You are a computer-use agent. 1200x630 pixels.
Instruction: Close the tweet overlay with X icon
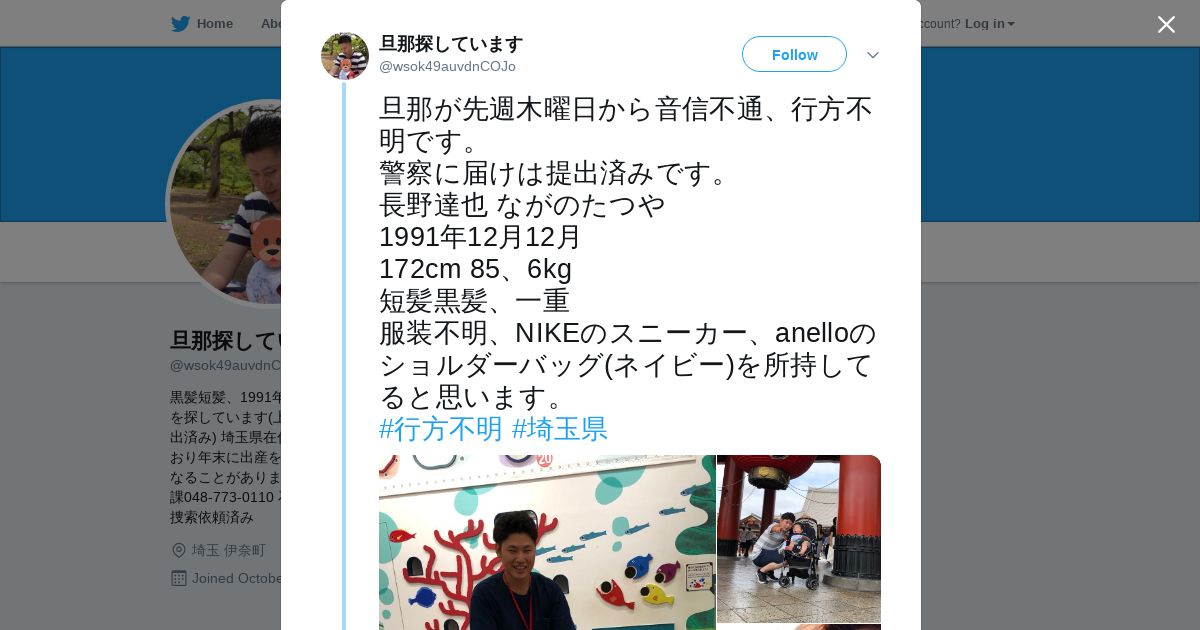(1166, 24)
